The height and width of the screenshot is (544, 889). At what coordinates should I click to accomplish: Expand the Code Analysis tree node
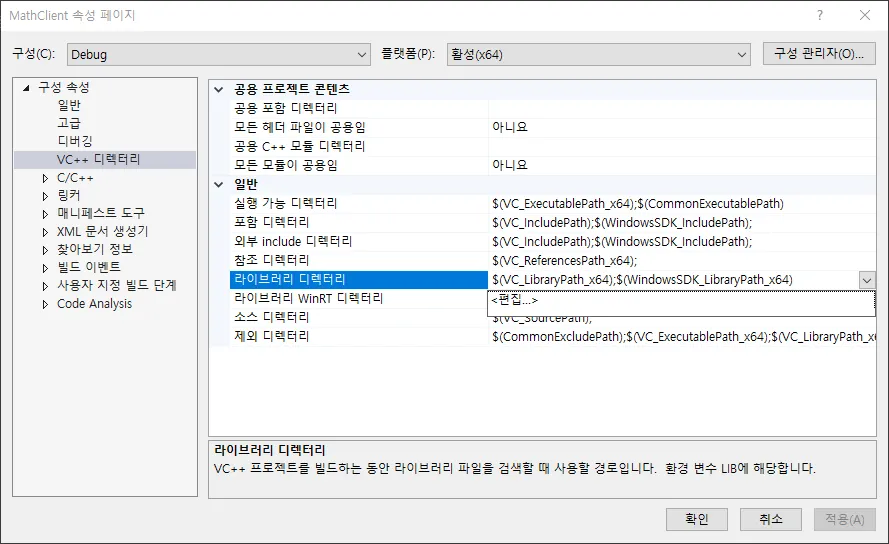[x=45, y=304]
